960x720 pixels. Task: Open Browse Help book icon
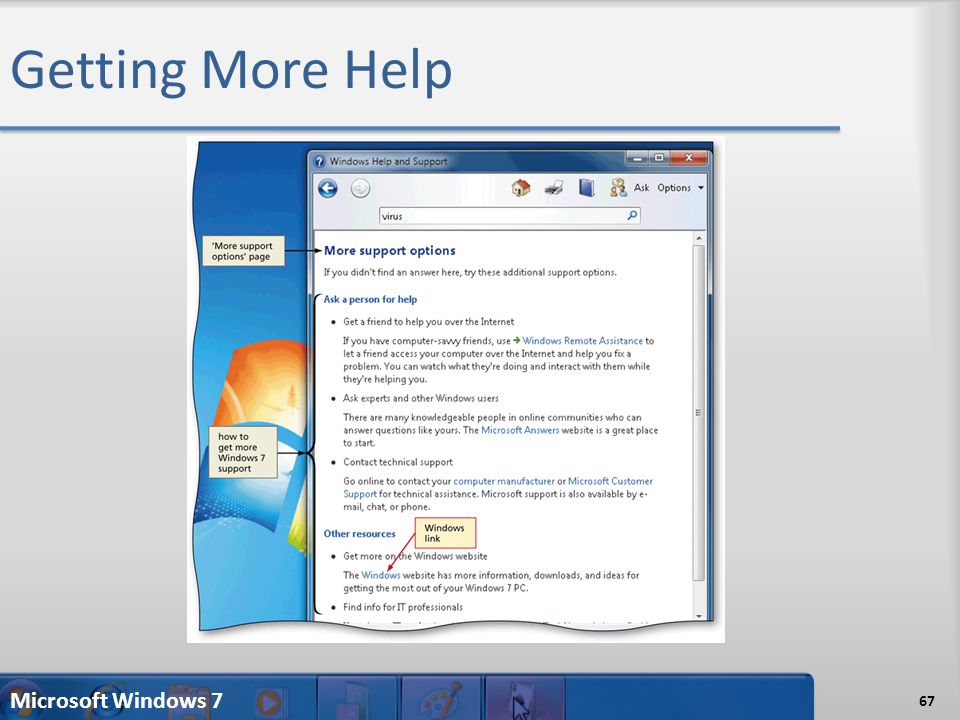click(587, 187)
